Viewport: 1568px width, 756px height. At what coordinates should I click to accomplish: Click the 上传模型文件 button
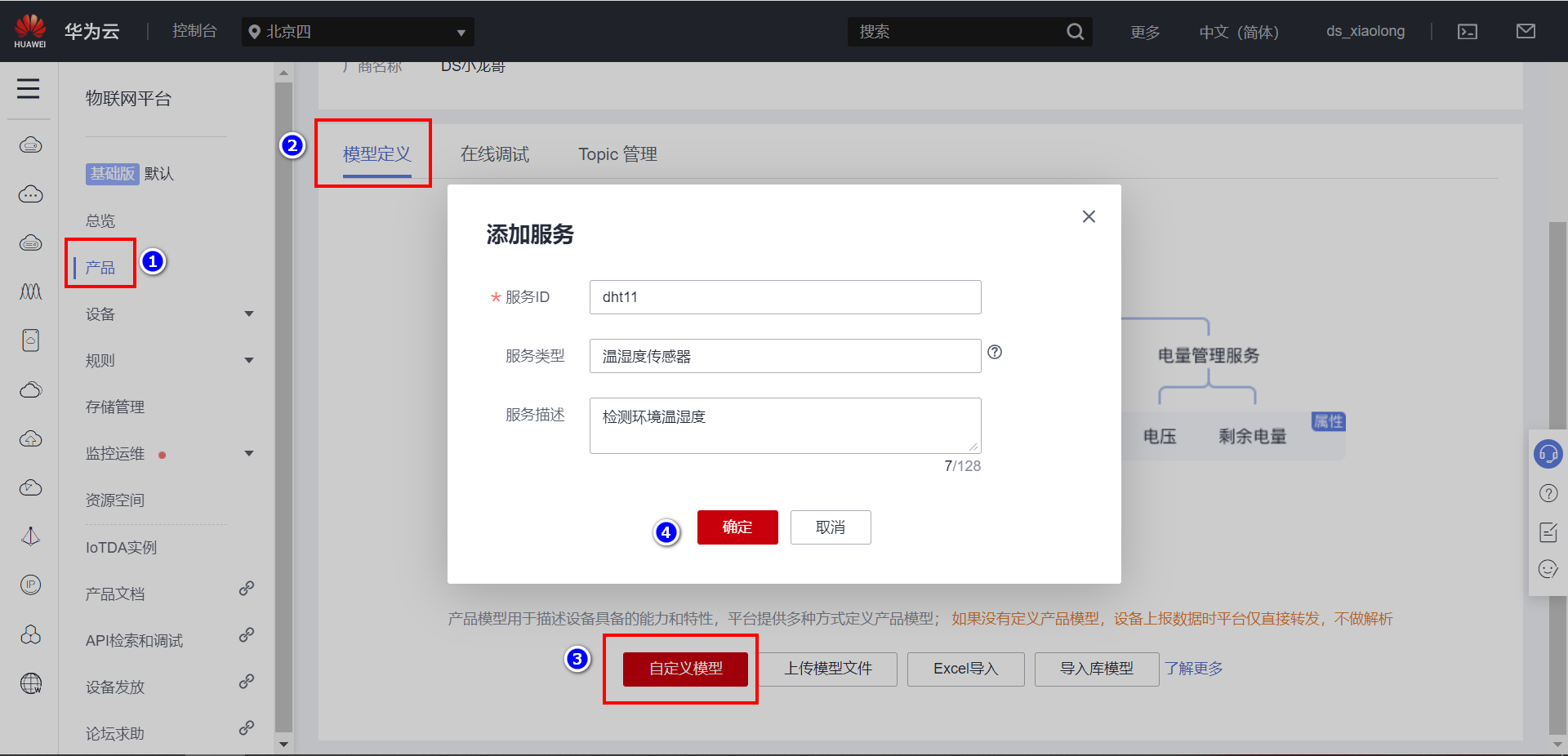[x=828, y=669]
